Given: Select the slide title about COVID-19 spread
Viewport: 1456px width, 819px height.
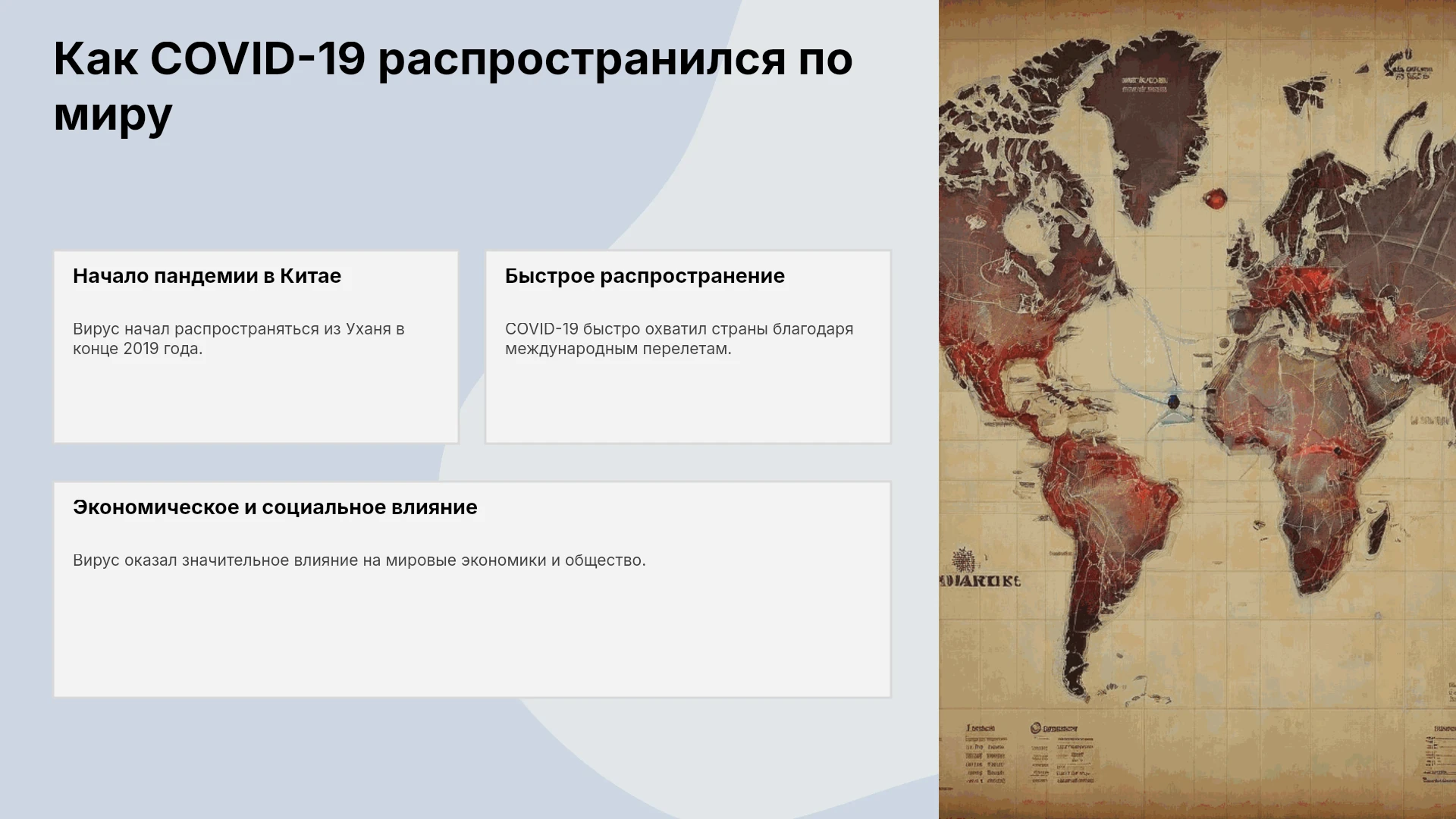Looking at the screenshot, I should coord(453,86).
